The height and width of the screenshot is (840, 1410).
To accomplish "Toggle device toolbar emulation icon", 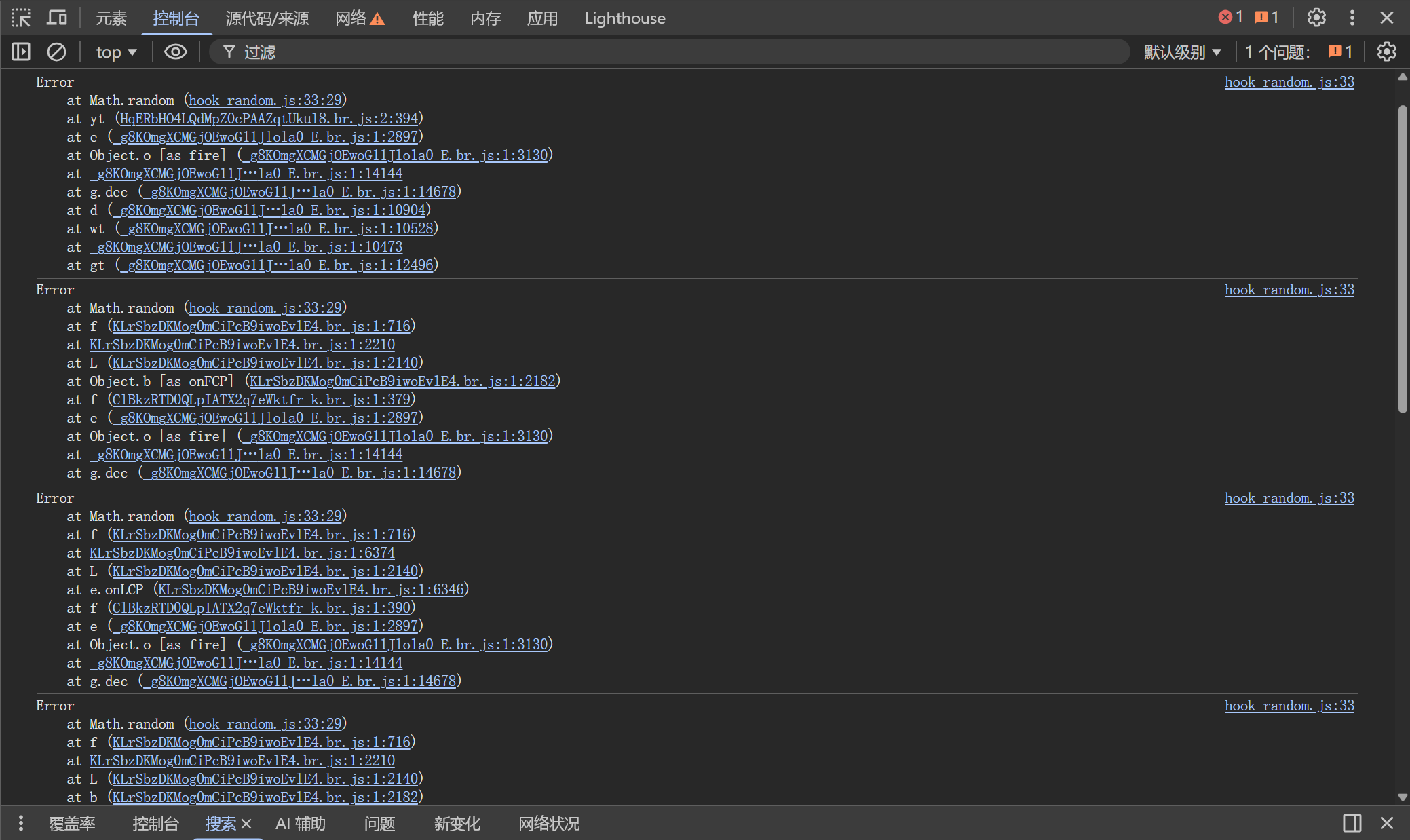I will point(57,18).
